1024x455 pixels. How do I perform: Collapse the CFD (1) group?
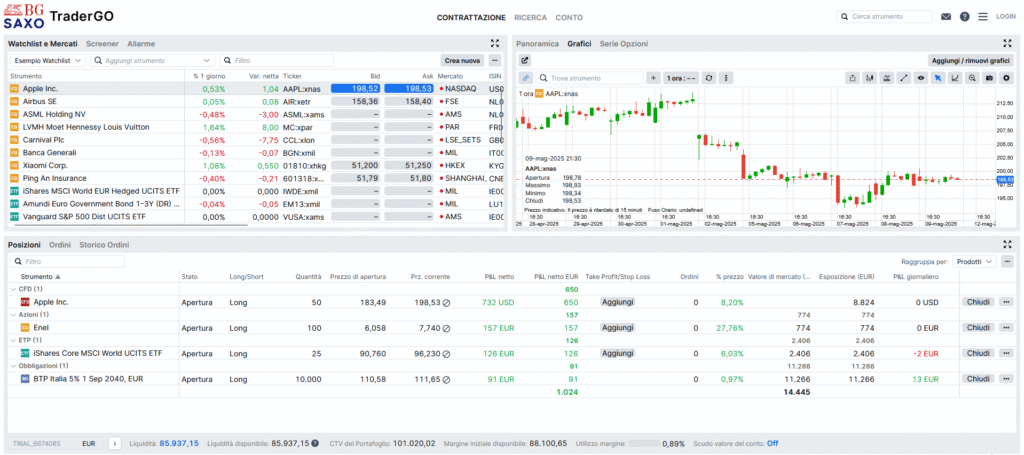coord(13,289)
